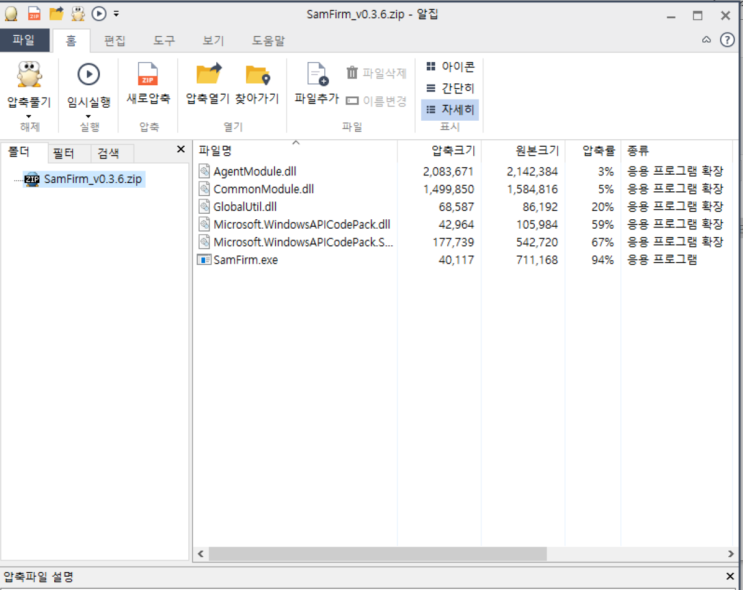The image size is (743, 590).
Task: Sort by the 종류 column header
Action: [678, 151]
